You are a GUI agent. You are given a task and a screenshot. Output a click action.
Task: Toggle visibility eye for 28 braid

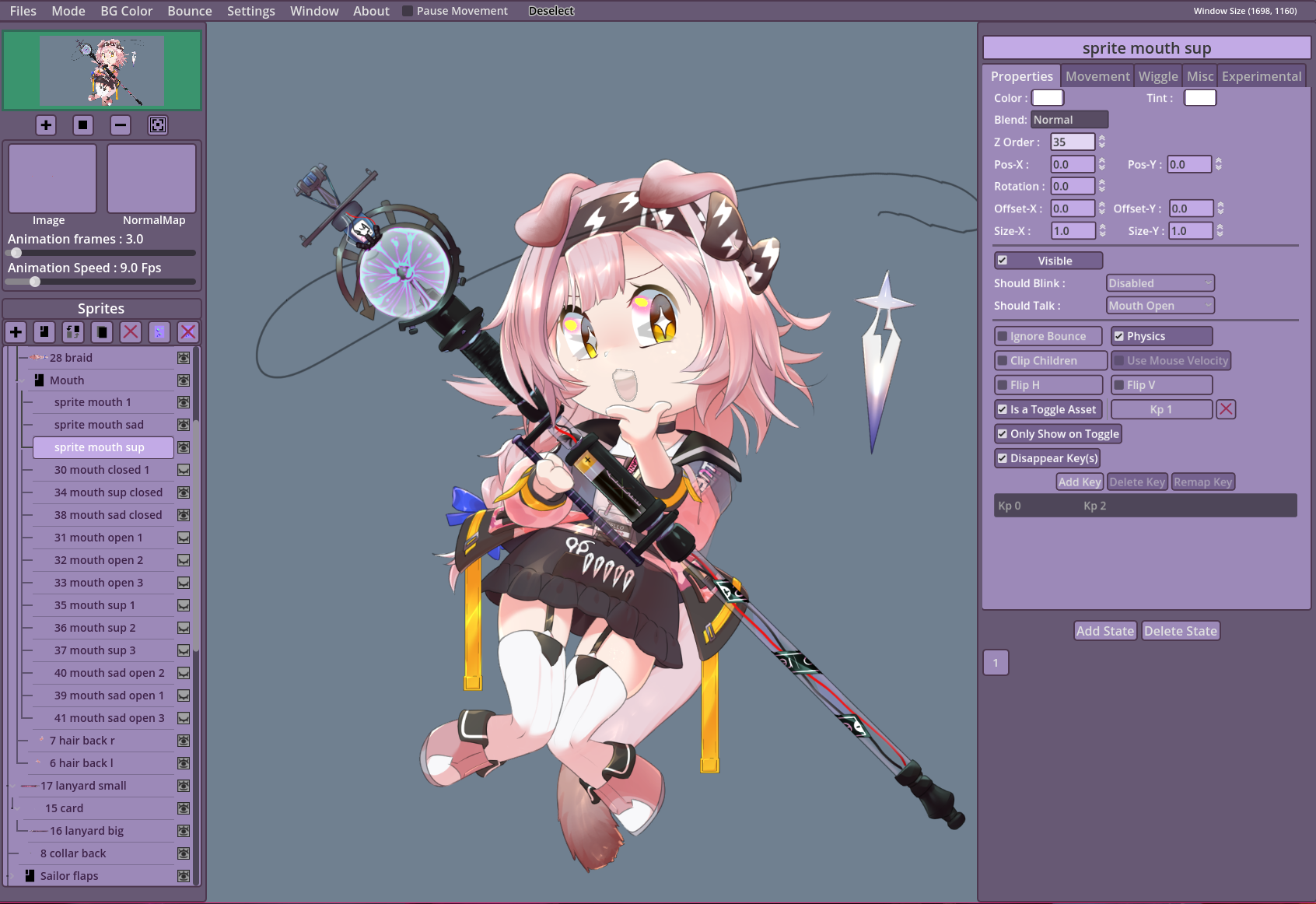click(184, 358)
